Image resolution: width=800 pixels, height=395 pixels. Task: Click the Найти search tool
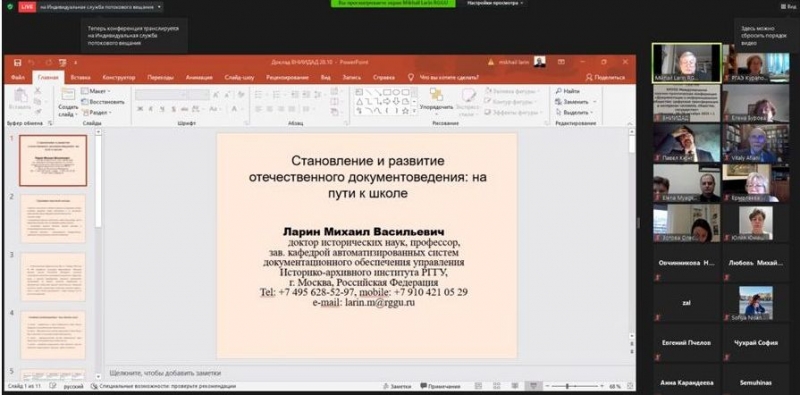568,91
